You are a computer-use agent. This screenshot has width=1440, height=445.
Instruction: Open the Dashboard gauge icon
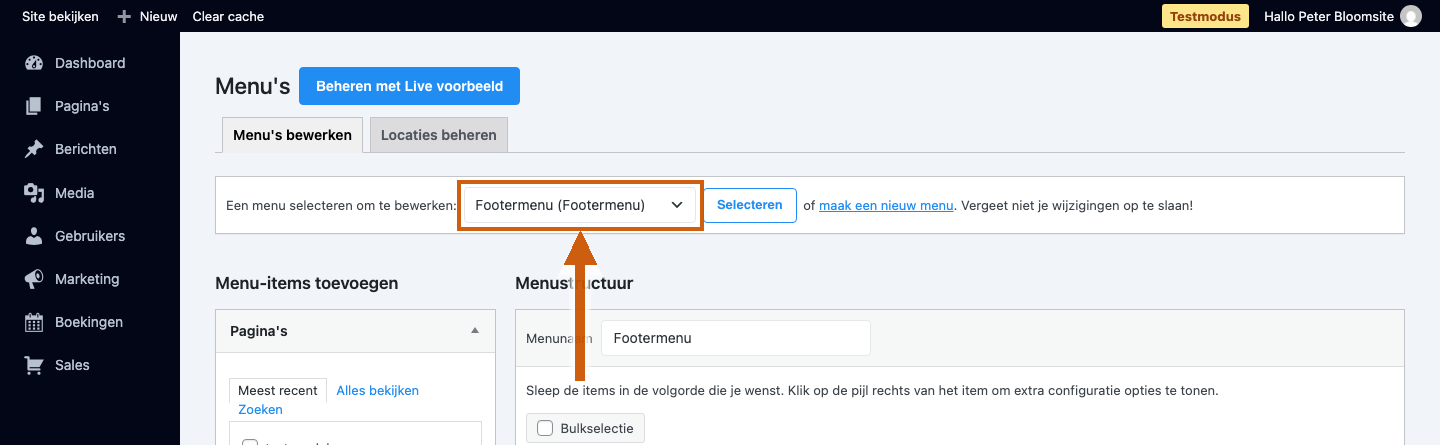coord(34,63)
